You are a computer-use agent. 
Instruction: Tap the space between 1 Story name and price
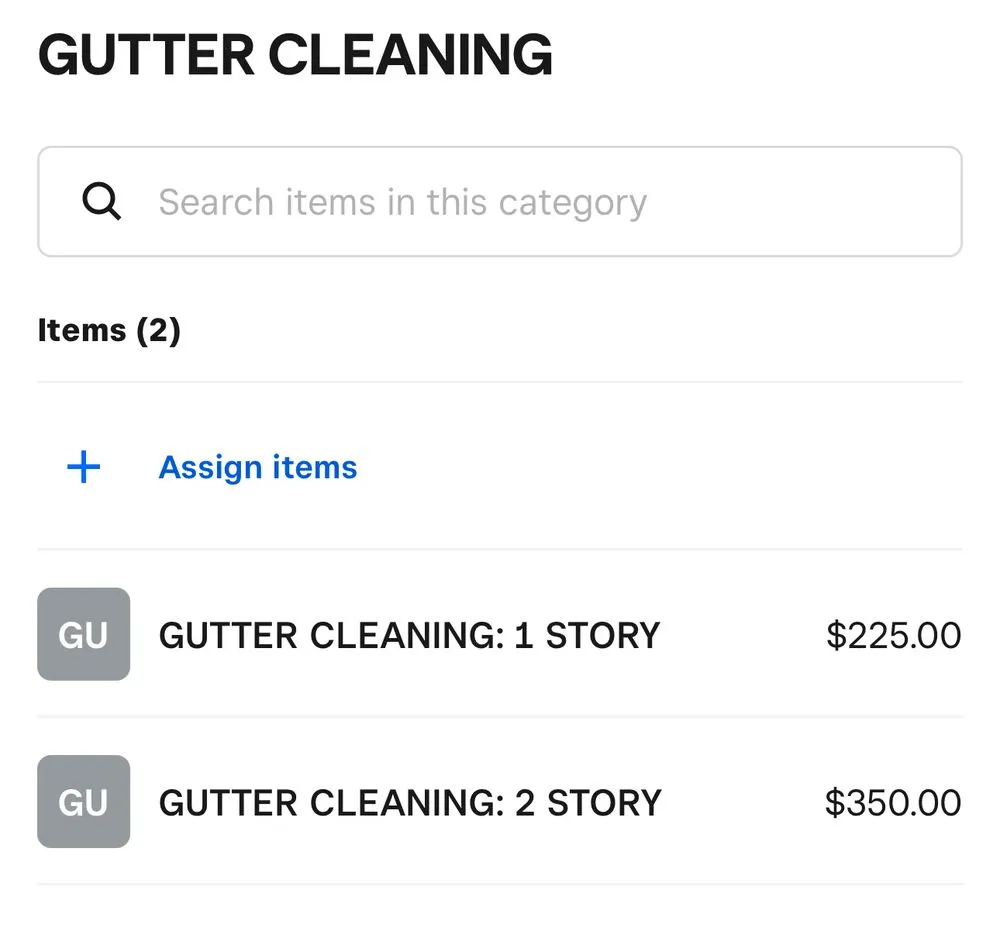click(x=740, y=635)
